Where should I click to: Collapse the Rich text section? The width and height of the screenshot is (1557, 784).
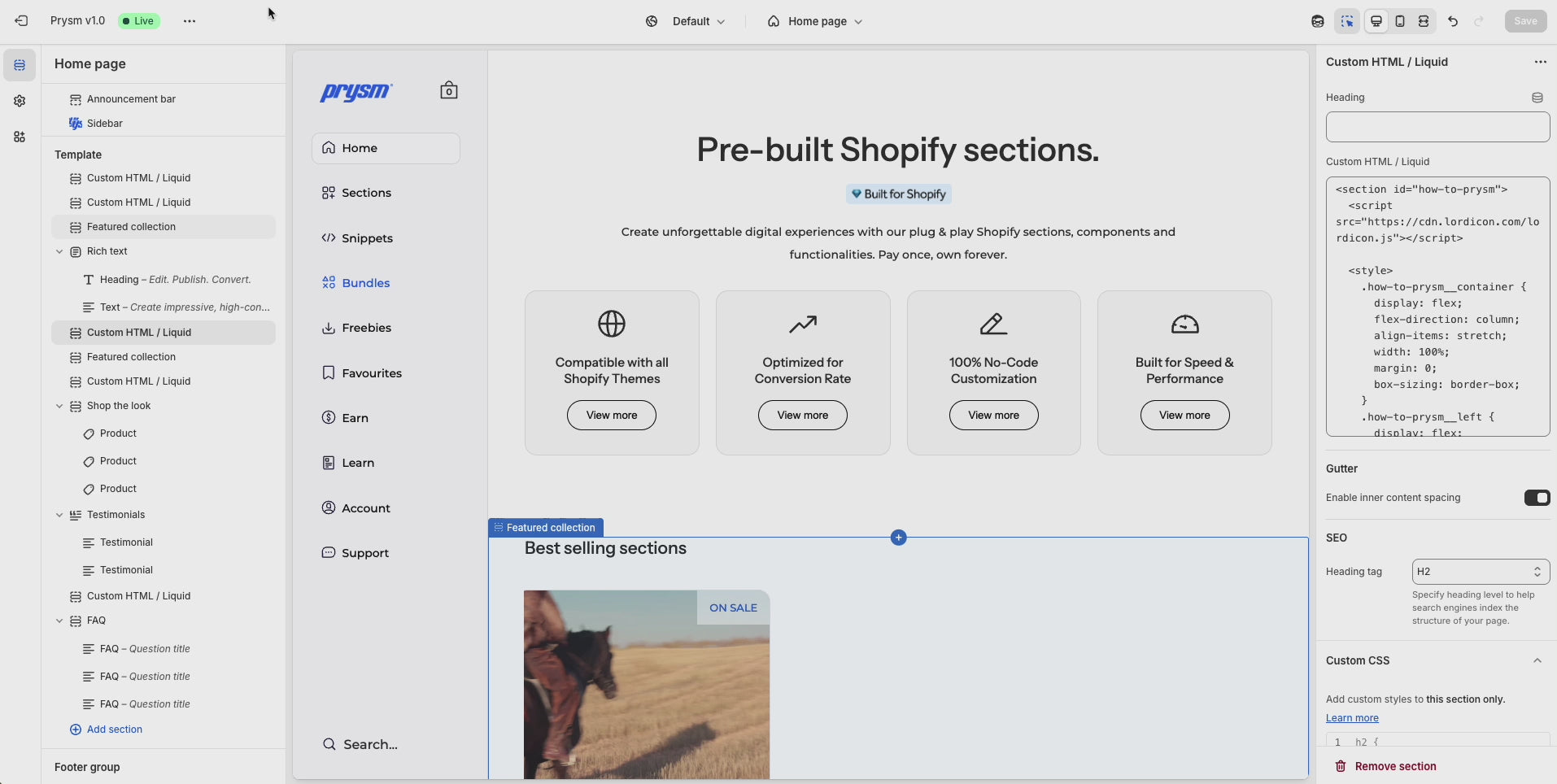[59, 251]
